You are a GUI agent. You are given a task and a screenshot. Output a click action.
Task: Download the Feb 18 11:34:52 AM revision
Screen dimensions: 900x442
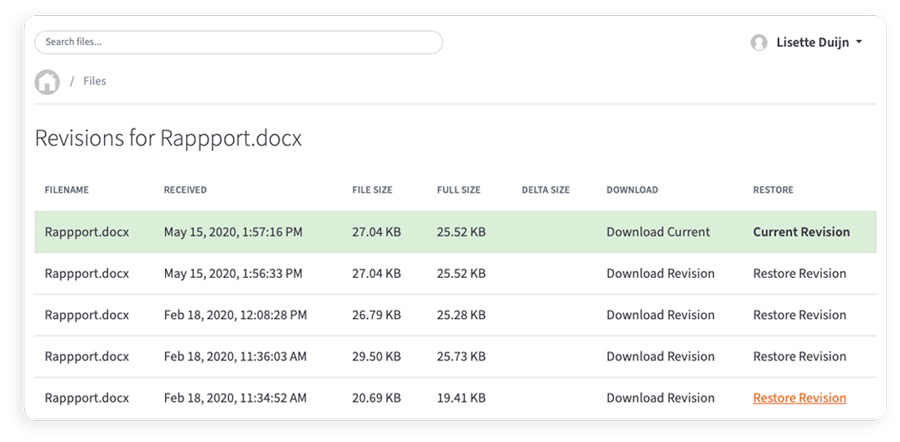click(x=660, y=398)
